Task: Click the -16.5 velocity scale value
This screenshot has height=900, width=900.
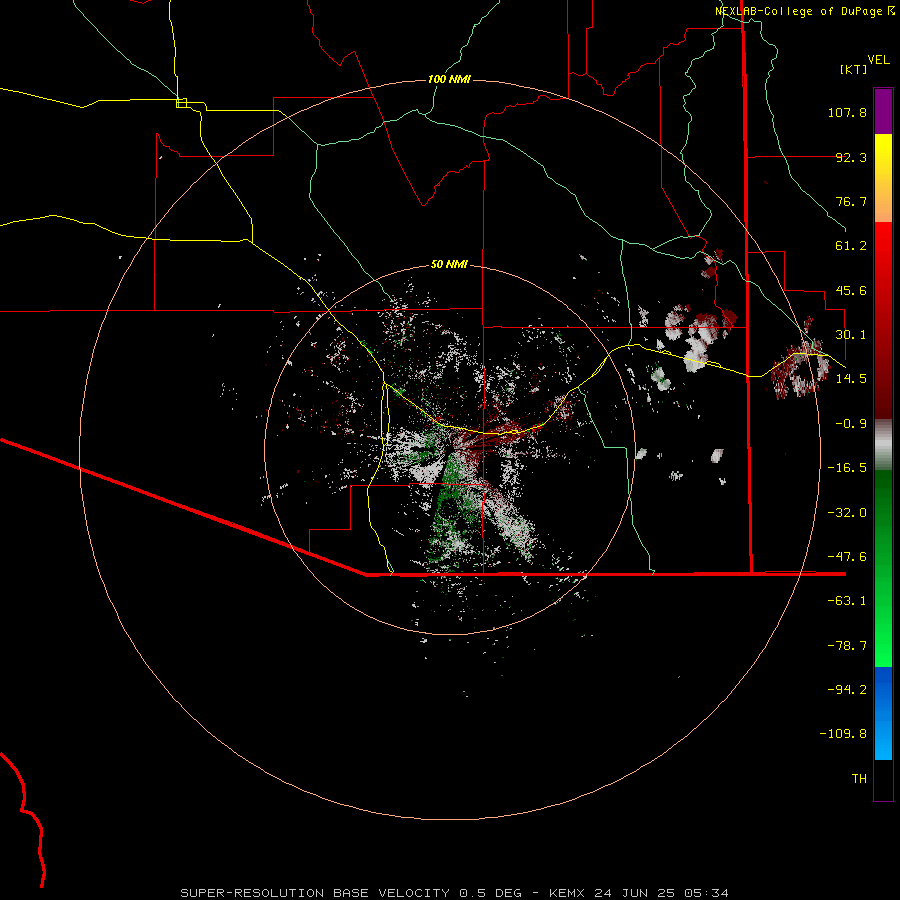Action: [x=847, y=468]
